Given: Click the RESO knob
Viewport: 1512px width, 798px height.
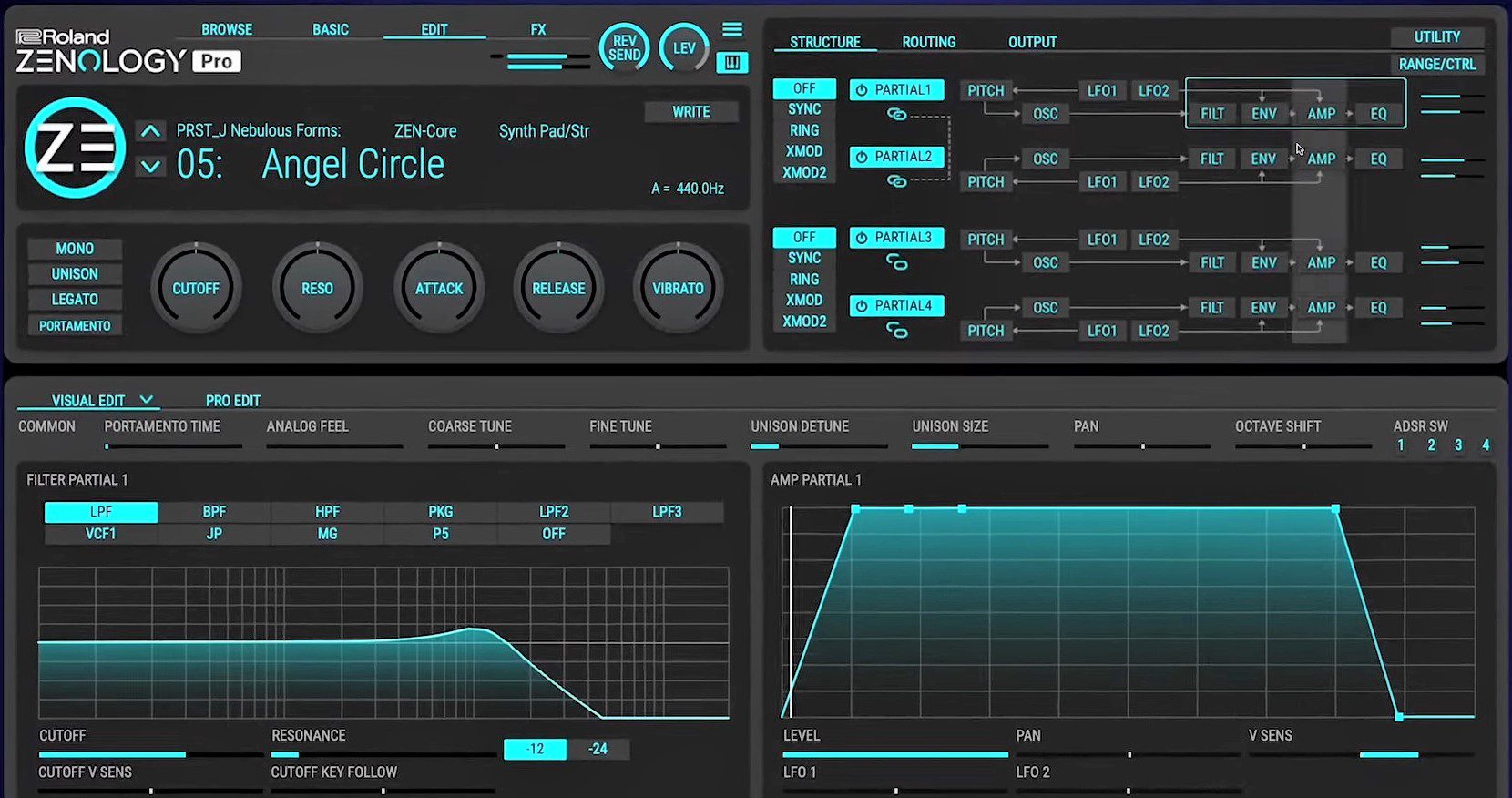Looking at the screenshot, I should point(317,288).
